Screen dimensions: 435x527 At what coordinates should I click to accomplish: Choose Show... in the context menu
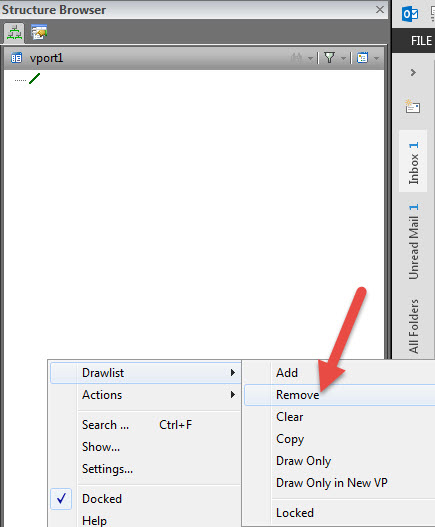pyautogui.click(x=145, y=447)
